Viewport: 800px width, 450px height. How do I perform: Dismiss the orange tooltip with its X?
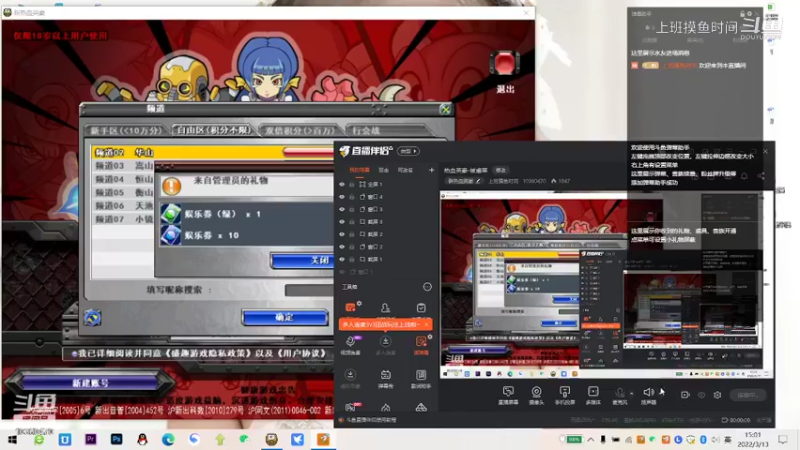click(x=427, y=324)
